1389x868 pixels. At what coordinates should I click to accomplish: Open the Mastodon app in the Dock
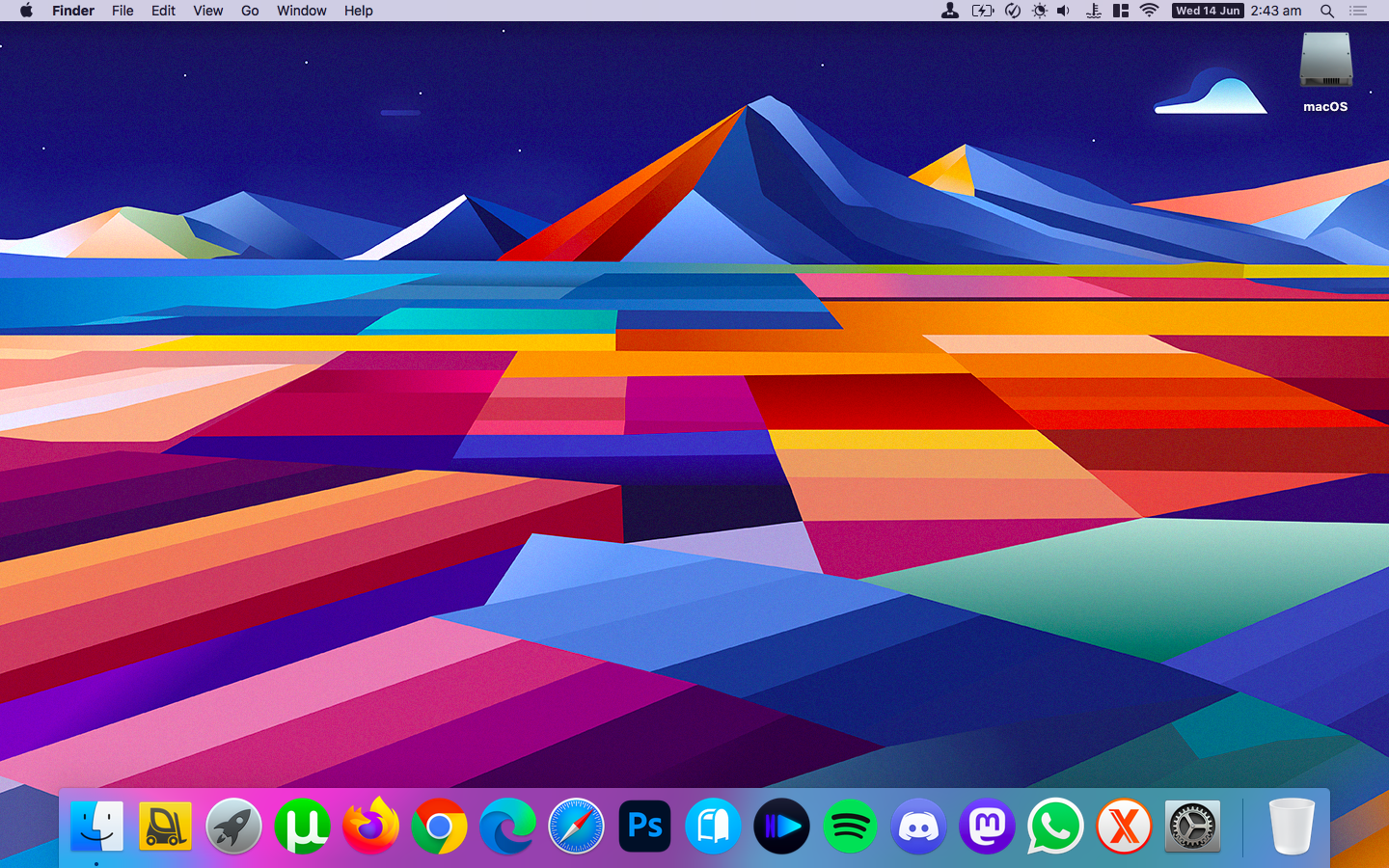[x=987, y=827]
